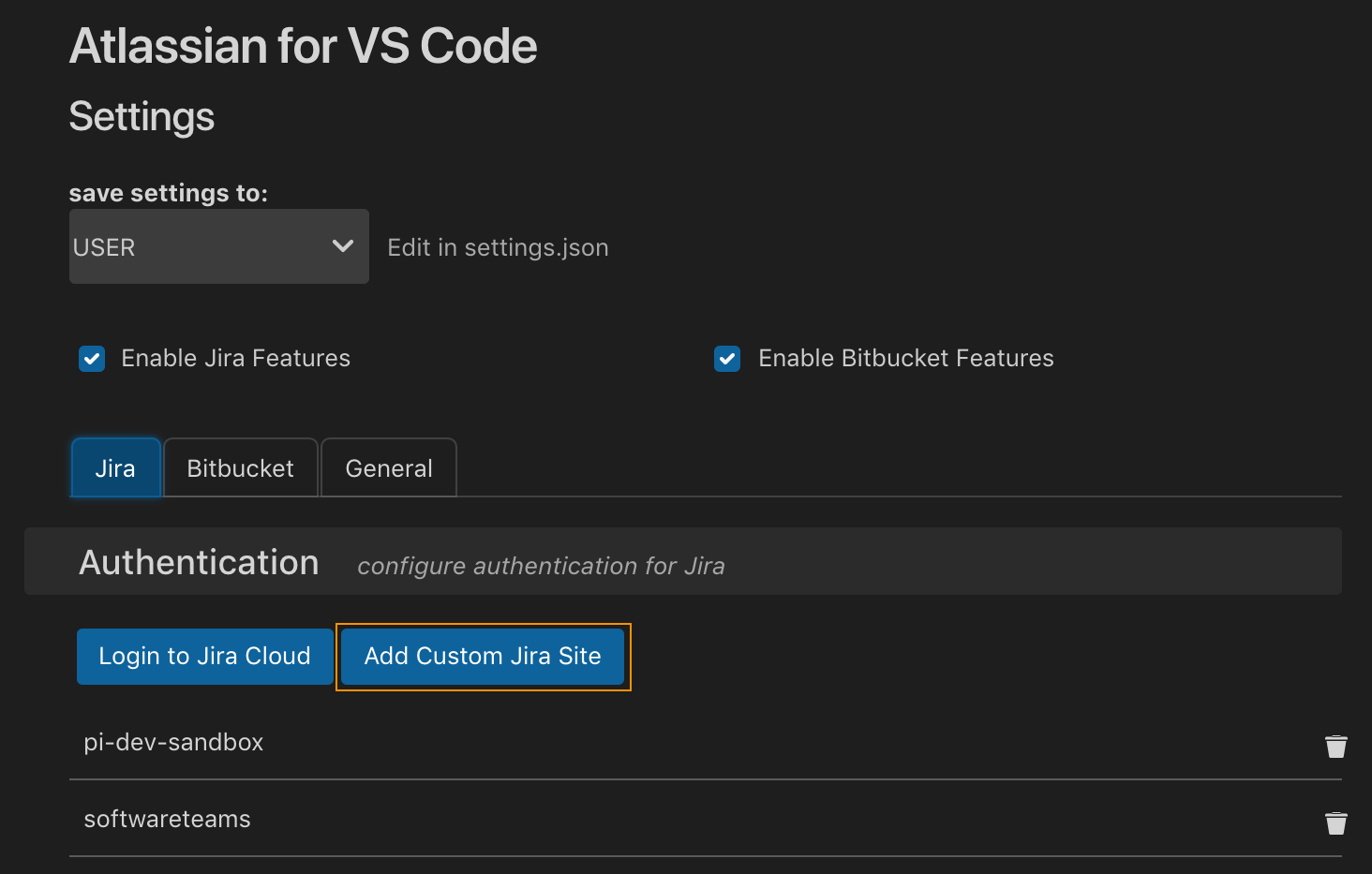Click the trash icon next to softwareteams
The image size is (1372, 874).
tap(1335, 822)
